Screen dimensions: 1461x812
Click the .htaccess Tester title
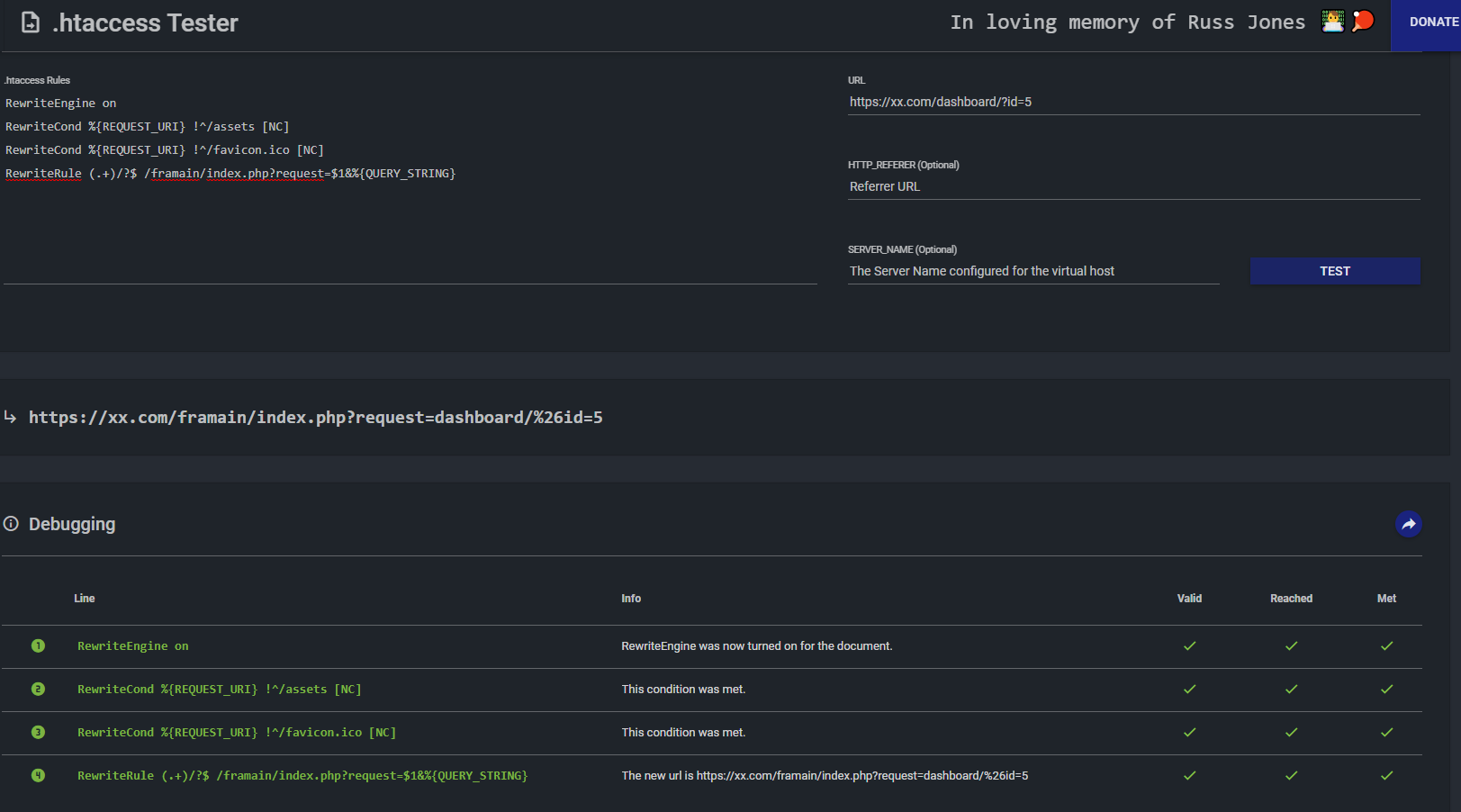(x=145, y=23)
